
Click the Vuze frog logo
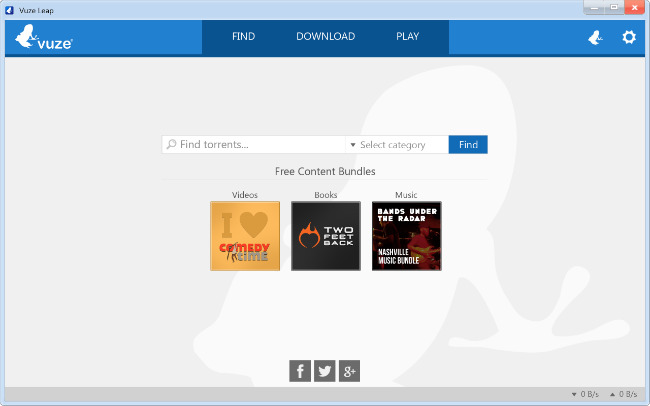pos(40,38)
